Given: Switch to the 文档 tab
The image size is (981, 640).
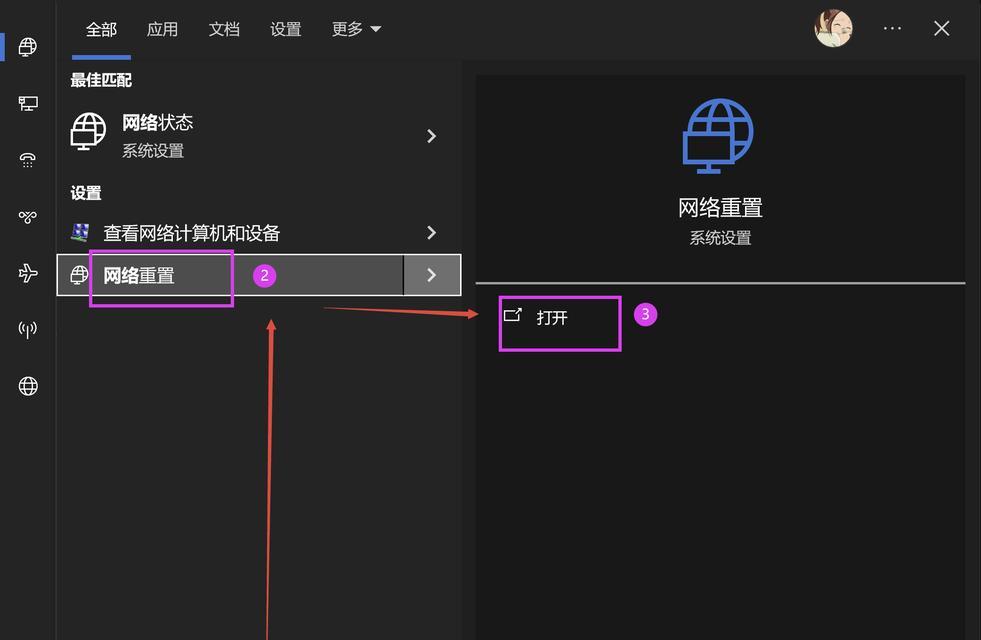Looking at the screenshot, I should [224, 29].
